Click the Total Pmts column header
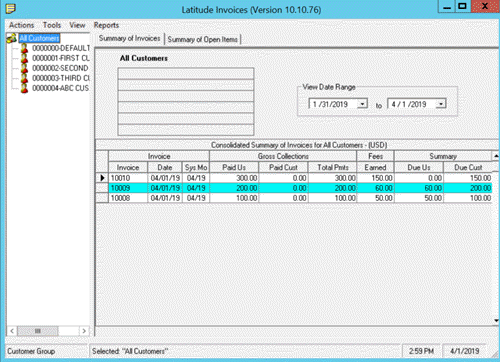The image size is (500, 362). (x=333, y=167)
